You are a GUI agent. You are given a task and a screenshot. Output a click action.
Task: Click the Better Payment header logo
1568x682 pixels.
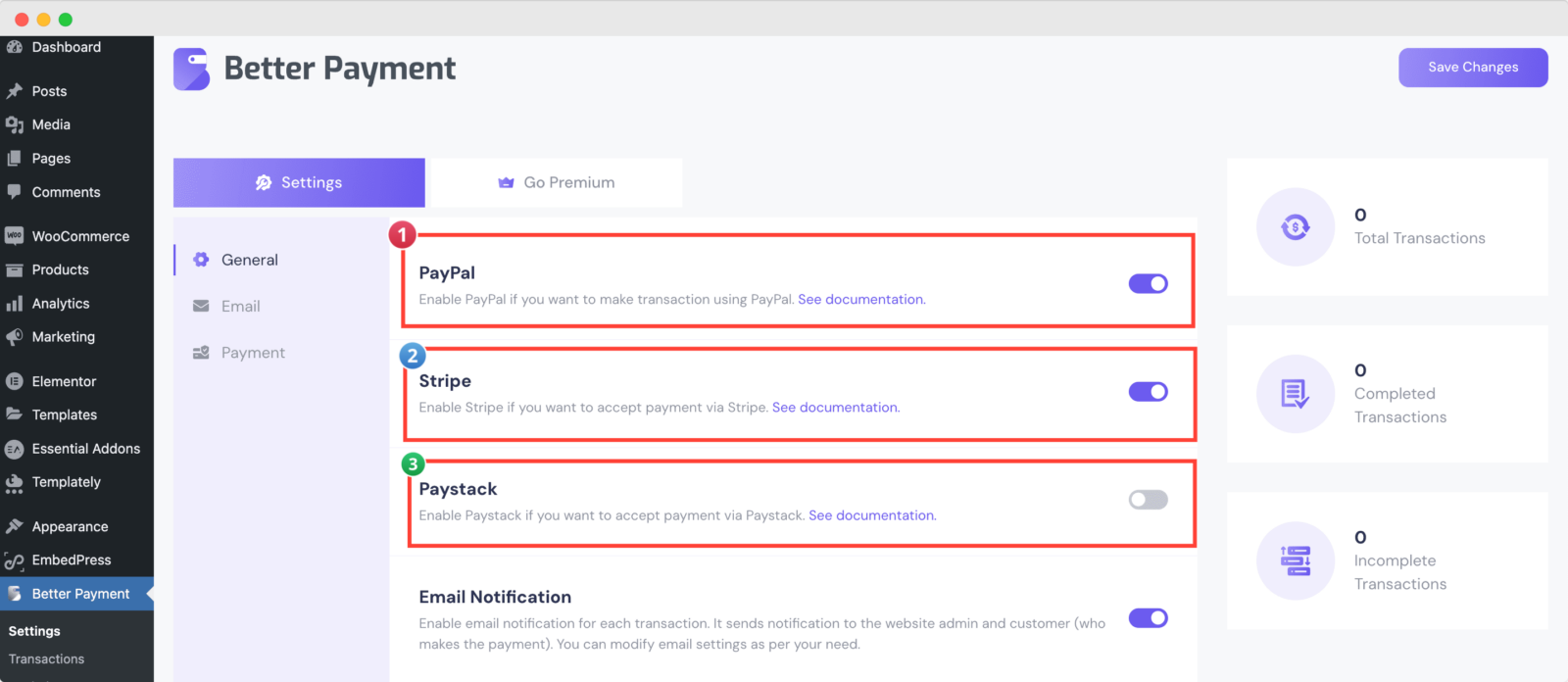click(191, 69)
